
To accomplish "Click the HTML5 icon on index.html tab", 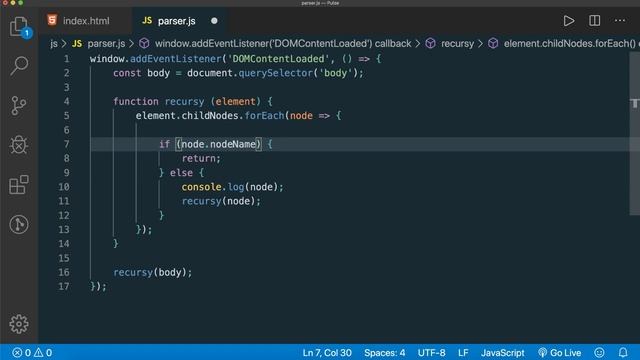I will click(x=52, y=20).
